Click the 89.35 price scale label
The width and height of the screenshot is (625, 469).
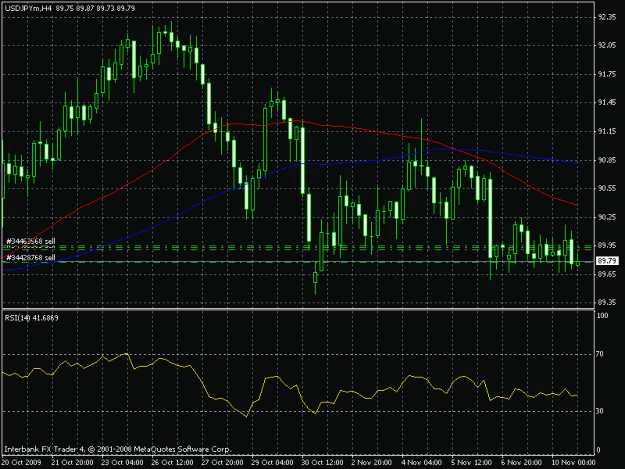tap(607, 303)
